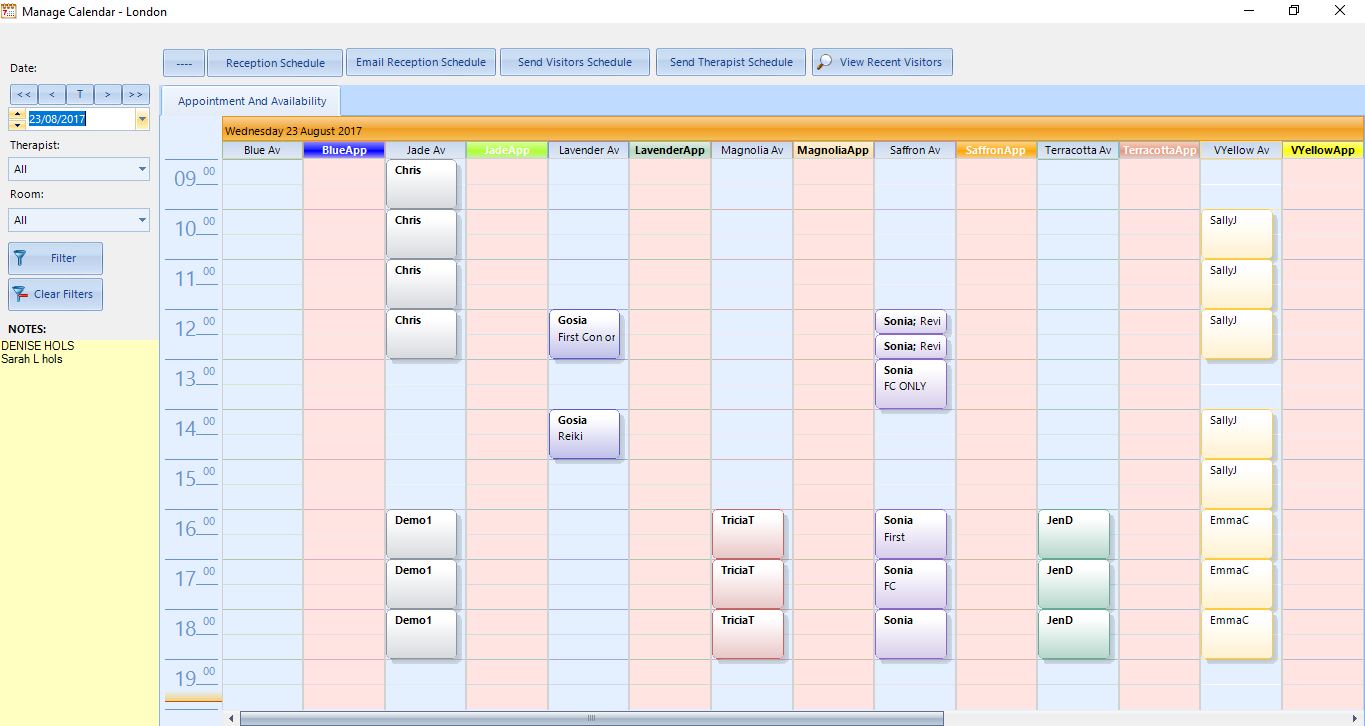This screenshot has height=726, width=1365.
Task: Click the VYellow Av column header
Action: 1241,151
